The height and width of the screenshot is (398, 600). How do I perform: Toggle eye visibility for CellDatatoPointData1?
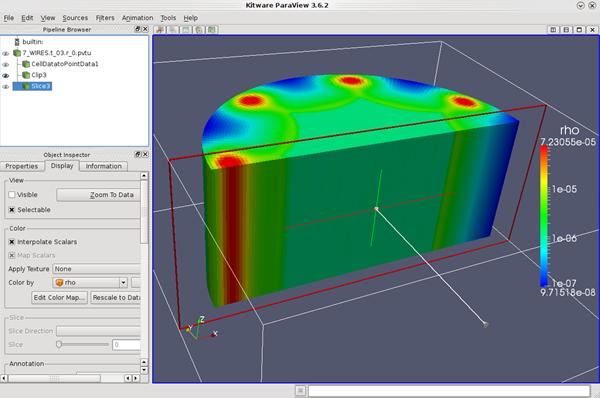click(6, 64)
